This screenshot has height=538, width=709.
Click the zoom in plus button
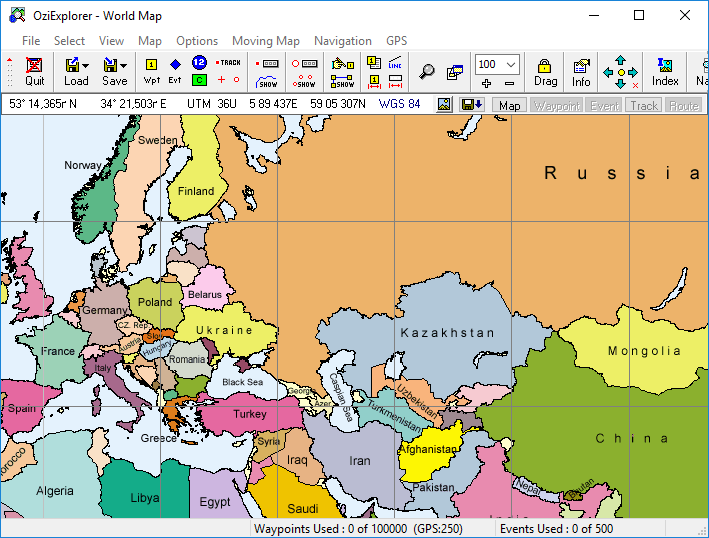pyautogui.click(x=487, y=84)
